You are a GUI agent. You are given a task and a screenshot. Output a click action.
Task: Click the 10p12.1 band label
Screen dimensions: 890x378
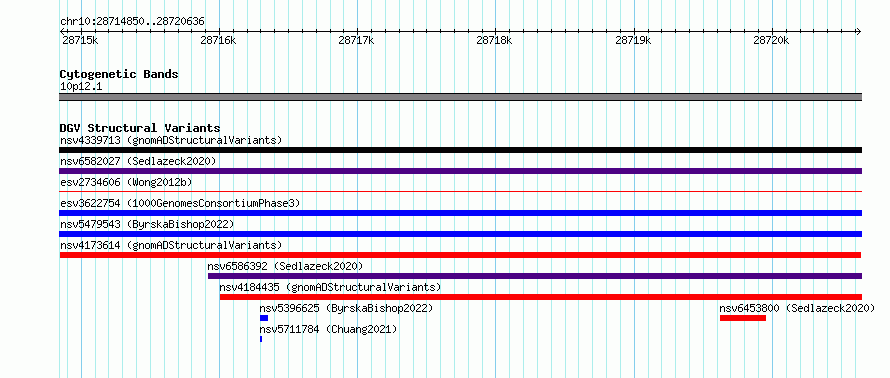click(x=81, y=87)
